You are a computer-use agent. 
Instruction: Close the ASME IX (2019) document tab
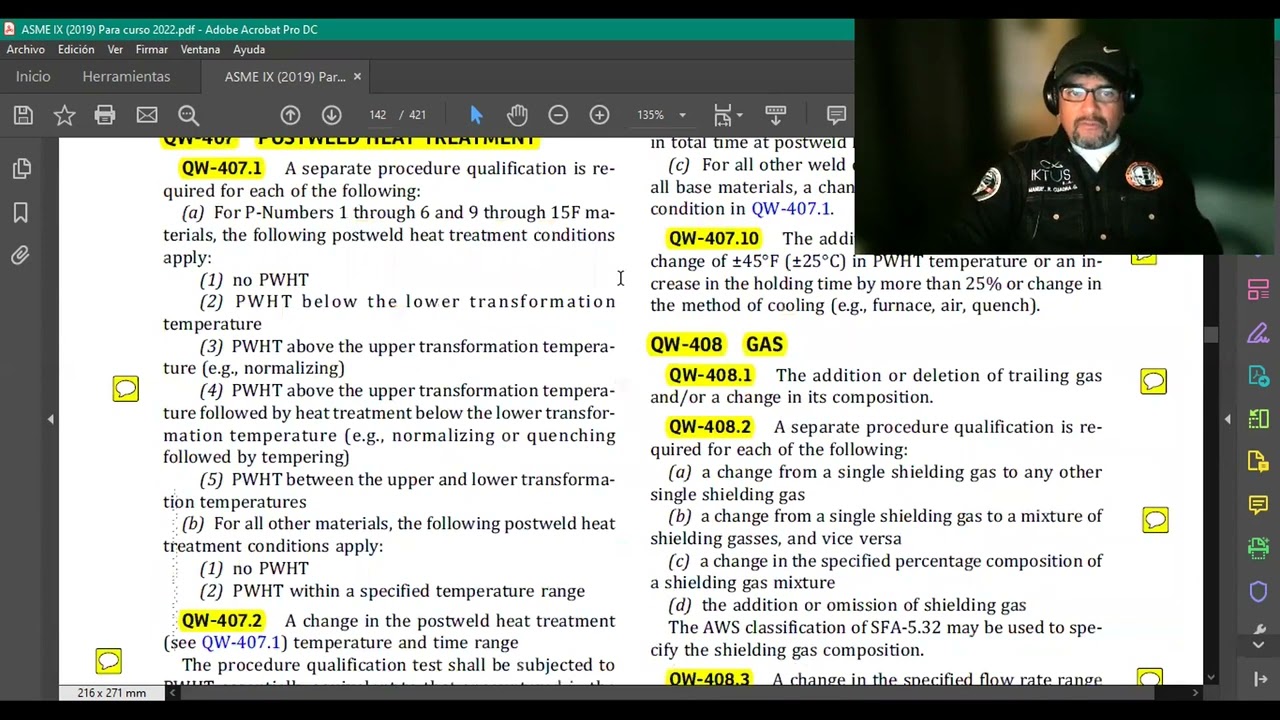pyautogui.click(x=357, y=77)
